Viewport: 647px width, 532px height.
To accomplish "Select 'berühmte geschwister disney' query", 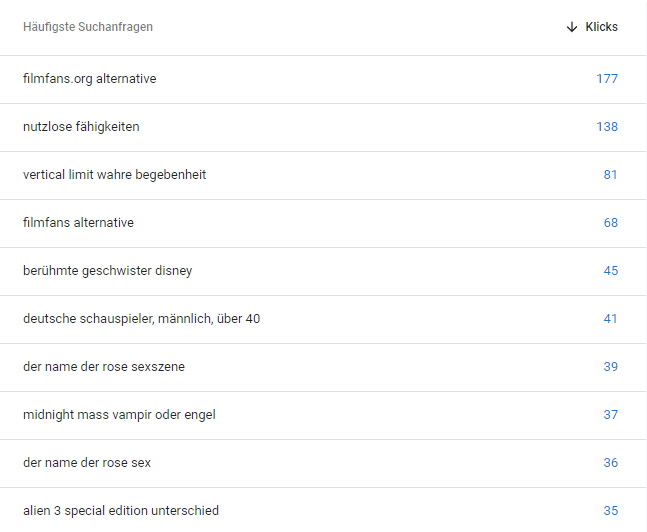I will tap(107, 271).
